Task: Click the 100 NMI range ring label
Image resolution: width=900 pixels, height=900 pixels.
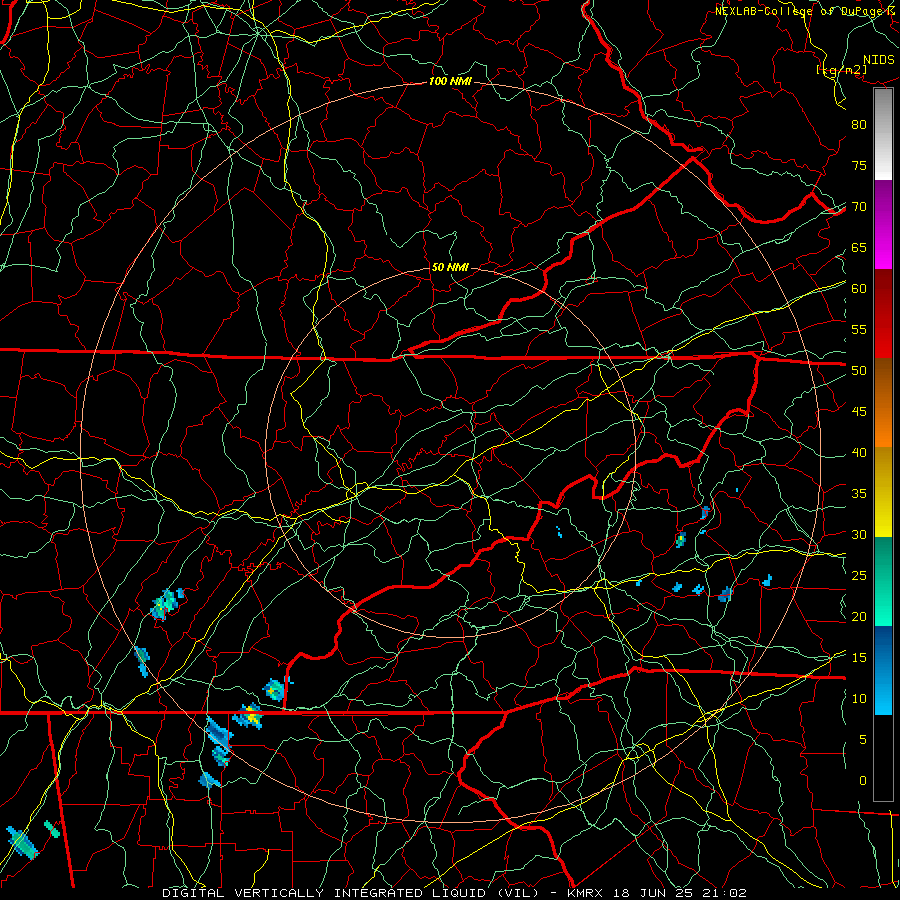Action: pyautogui.click(x=450, y=82)
